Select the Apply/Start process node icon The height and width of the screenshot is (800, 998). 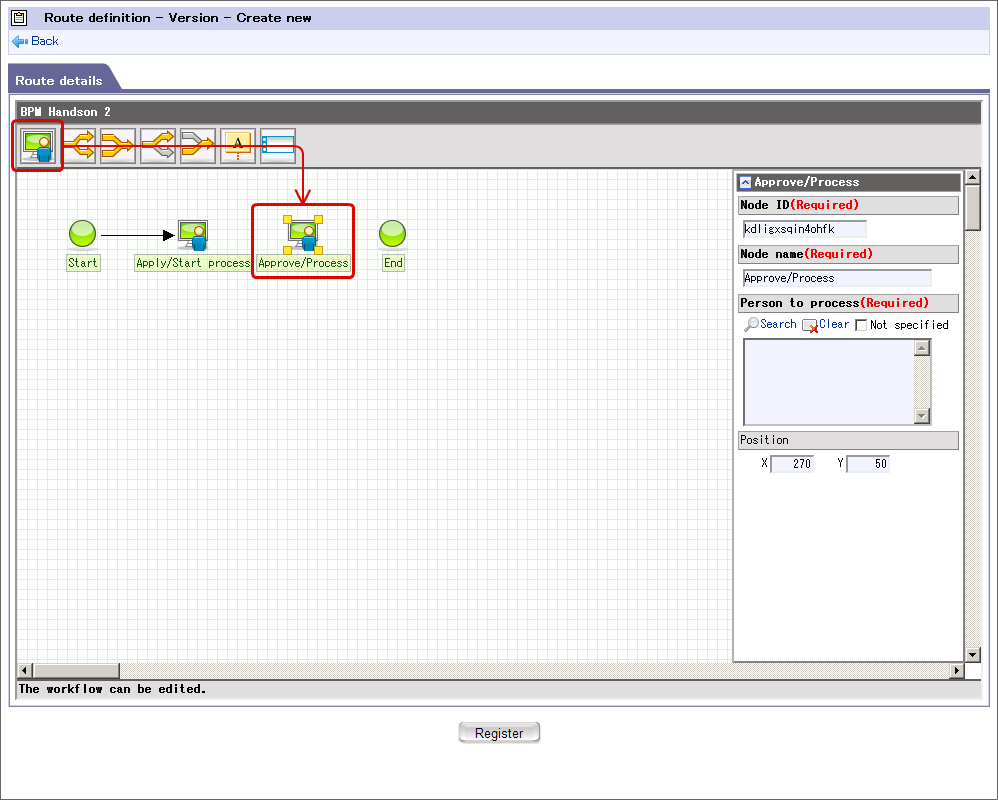[x=193, y=235]
